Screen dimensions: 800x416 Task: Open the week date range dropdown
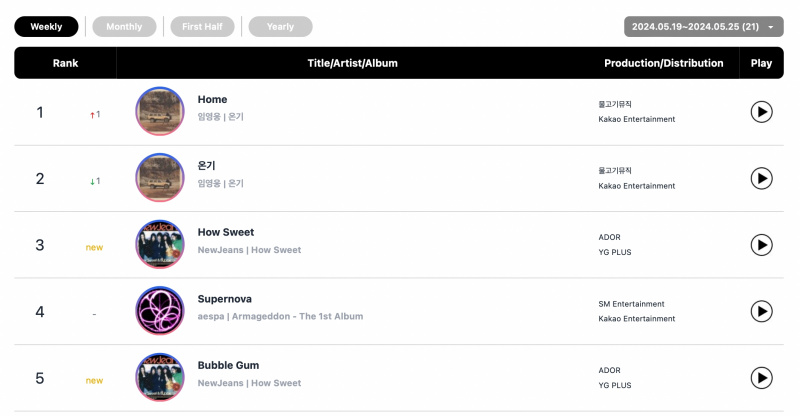704,27
